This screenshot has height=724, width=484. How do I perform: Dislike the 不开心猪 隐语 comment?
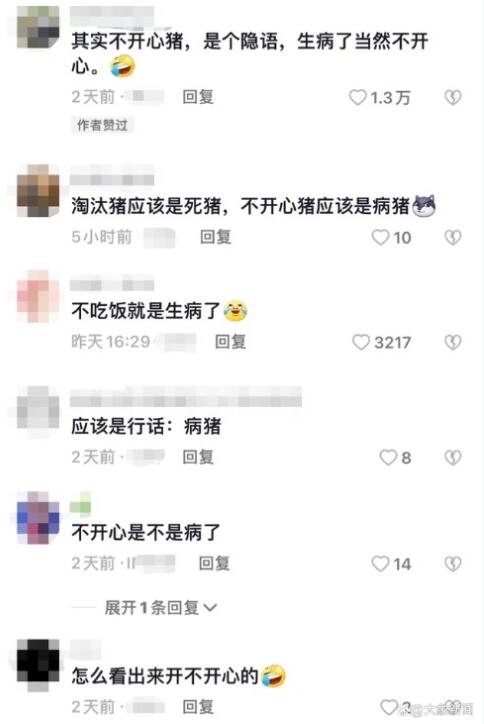click(x=453, y=97)
